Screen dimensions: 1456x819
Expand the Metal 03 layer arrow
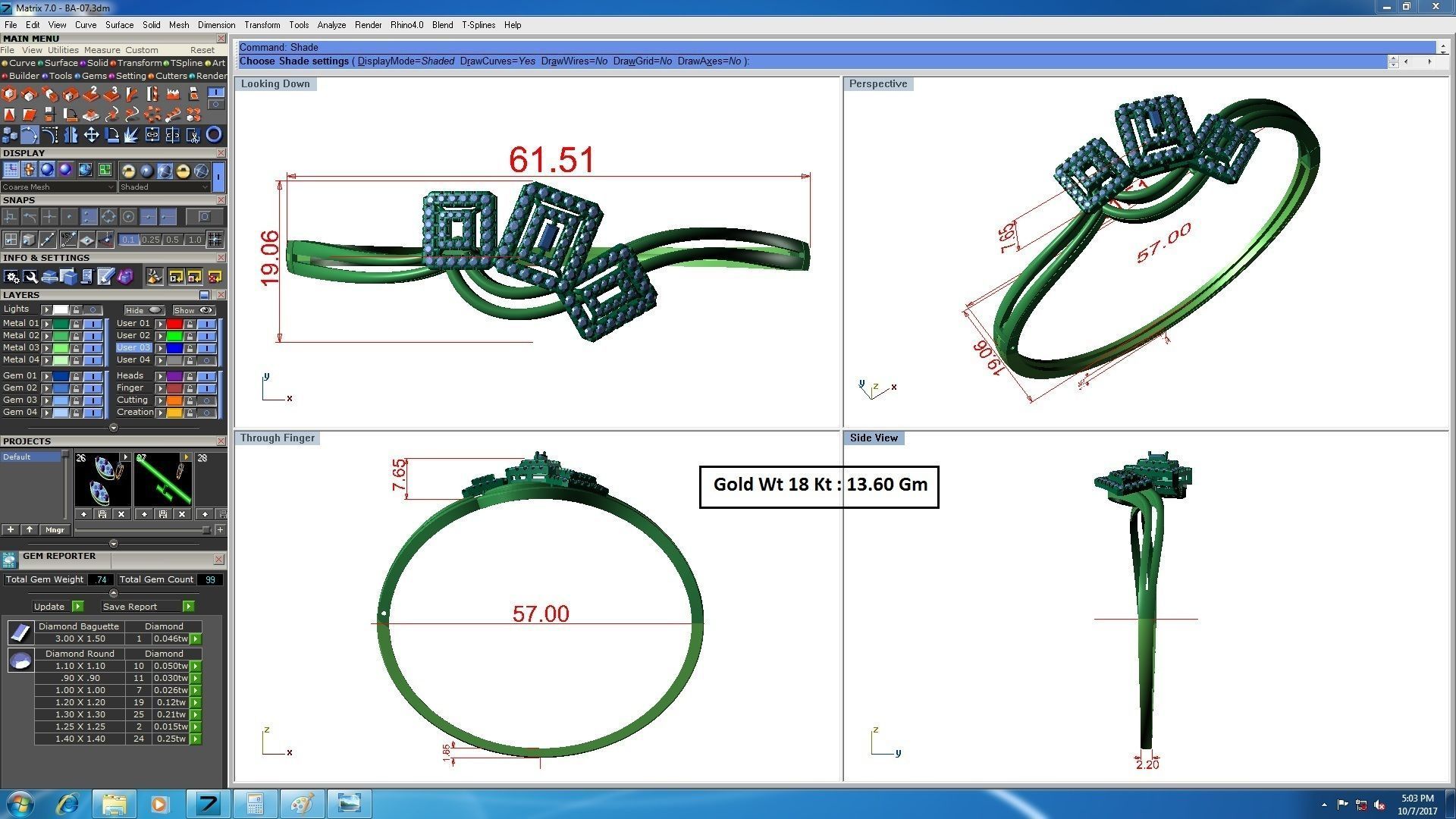(x=46, y=348)
